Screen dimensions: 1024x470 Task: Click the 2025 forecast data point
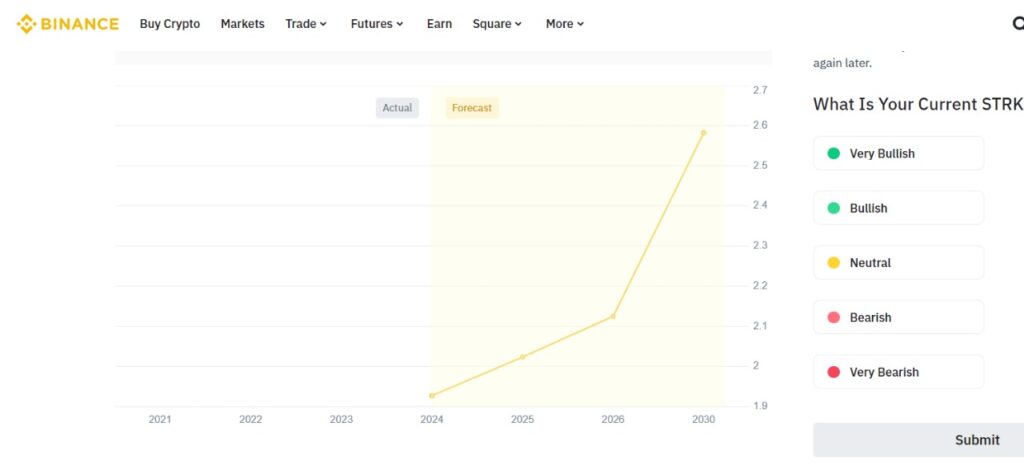pos(522,356)
